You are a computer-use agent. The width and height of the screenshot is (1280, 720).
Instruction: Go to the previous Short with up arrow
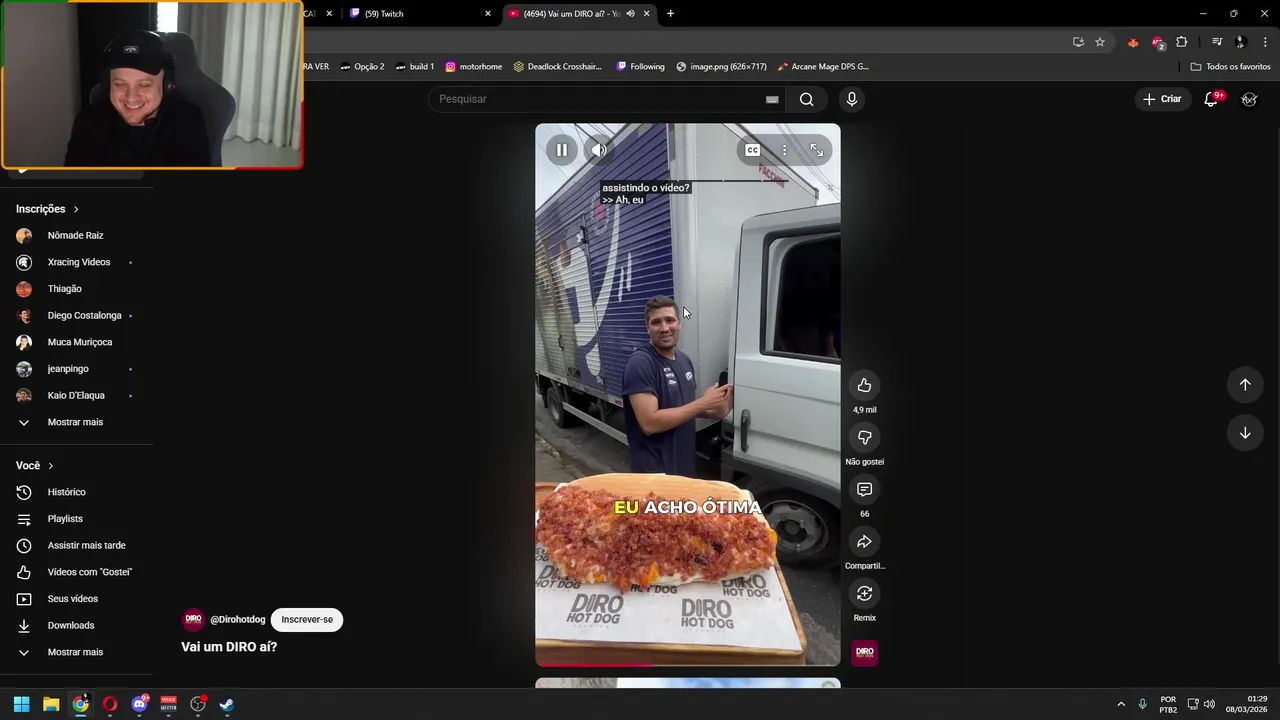(x=1245, y=385)
